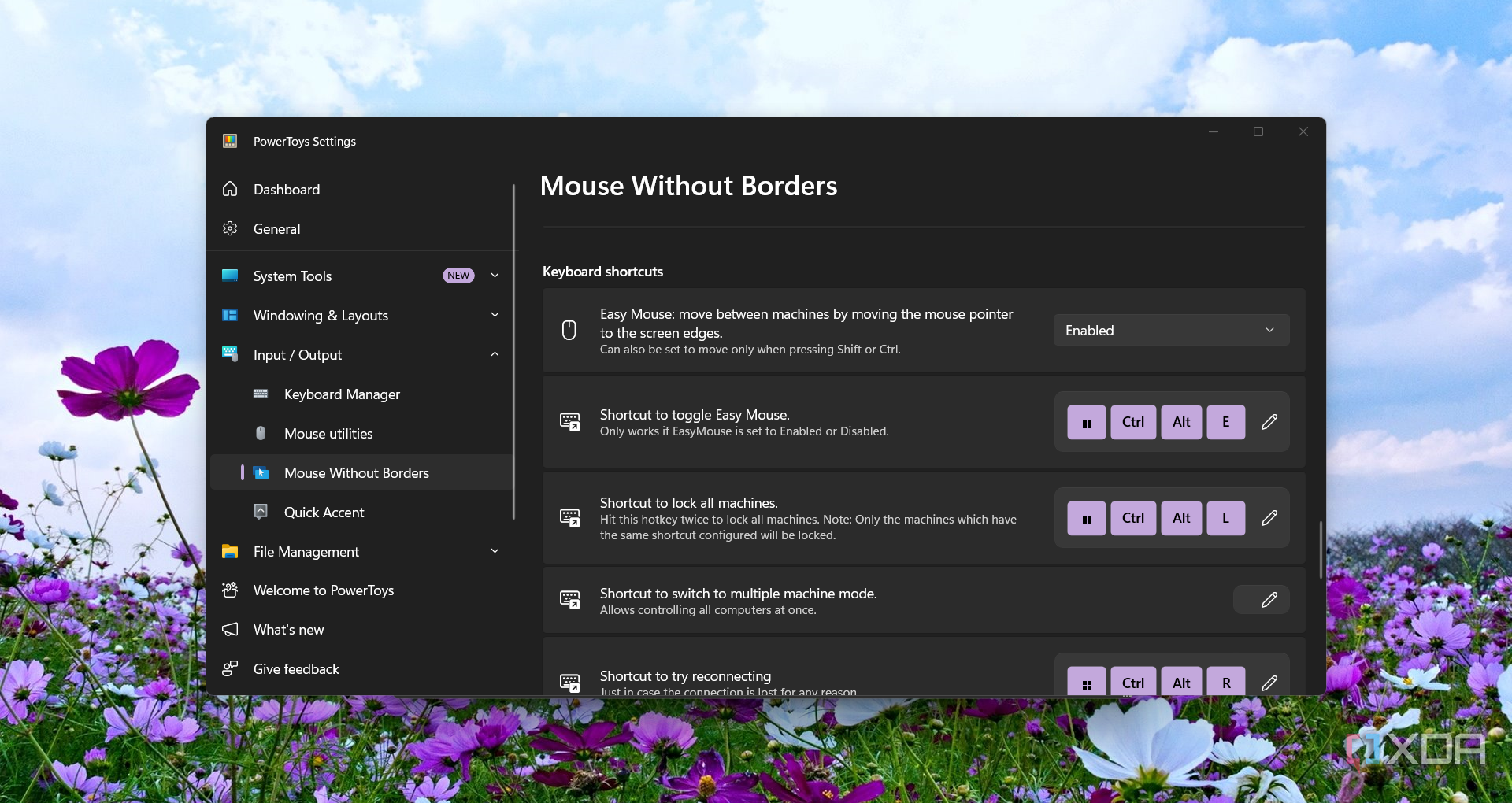
Task: Click Give feedback link
Action: pyautogui.click(x=361, y=668)
